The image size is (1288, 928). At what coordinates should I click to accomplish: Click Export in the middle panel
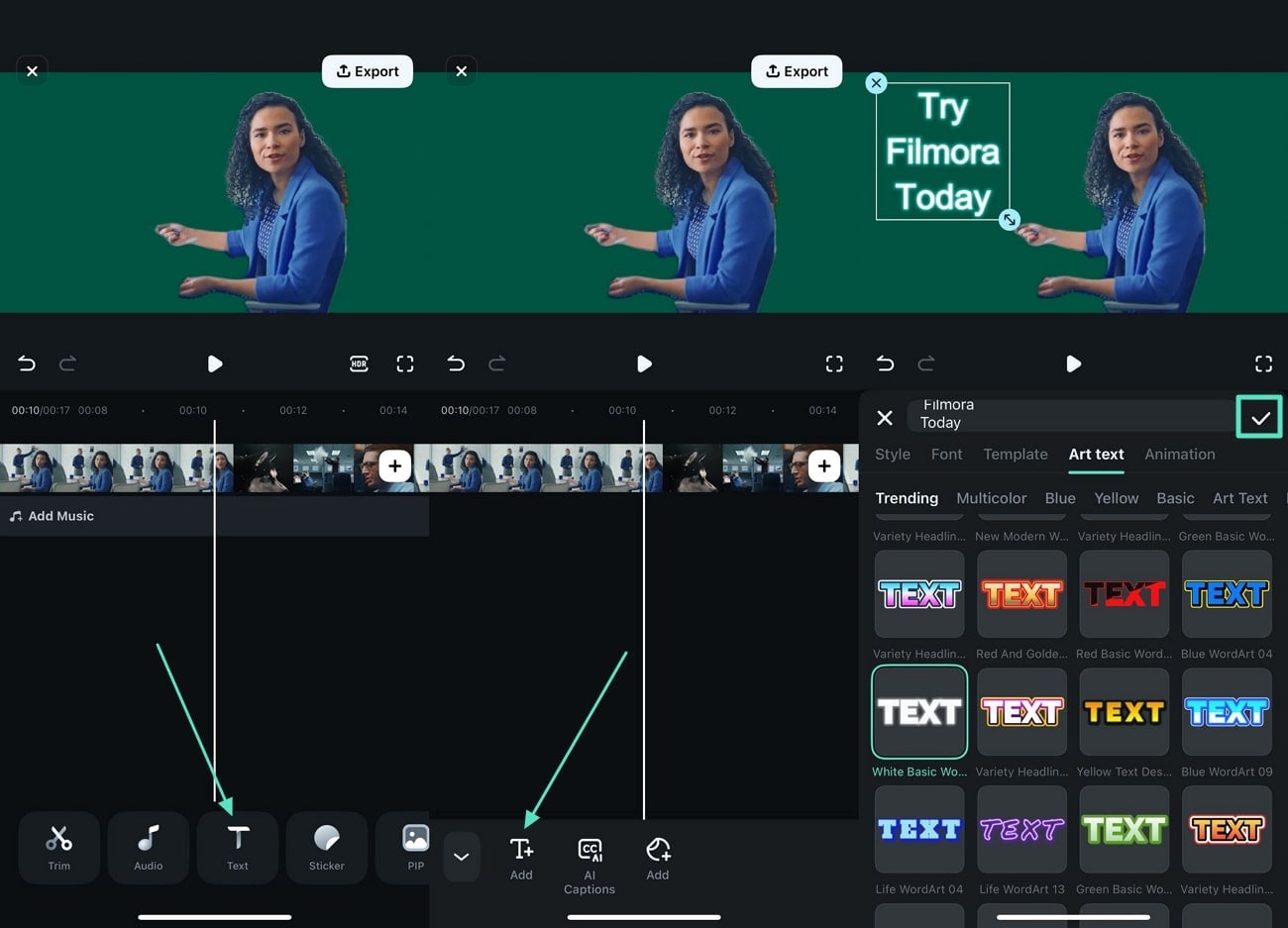click(x=797, y=71)
